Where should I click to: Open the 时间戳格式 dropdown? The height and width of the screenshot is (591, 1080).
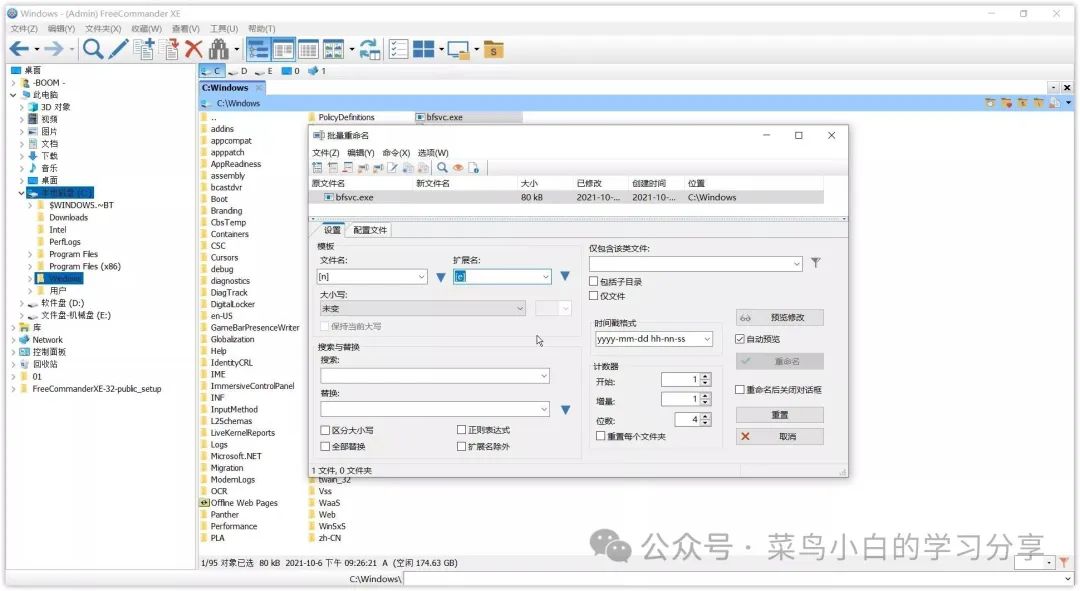coord(707,339)
